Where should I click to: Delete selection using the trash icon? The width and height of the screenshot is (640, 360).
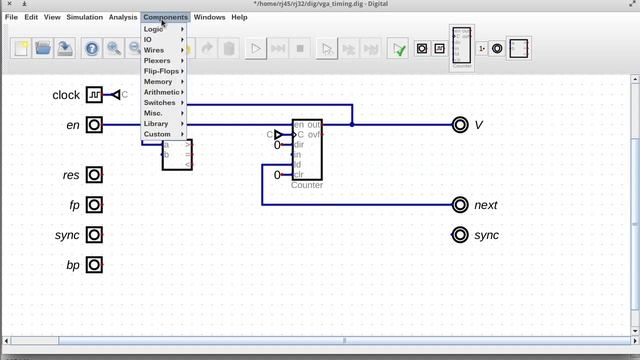229,49
